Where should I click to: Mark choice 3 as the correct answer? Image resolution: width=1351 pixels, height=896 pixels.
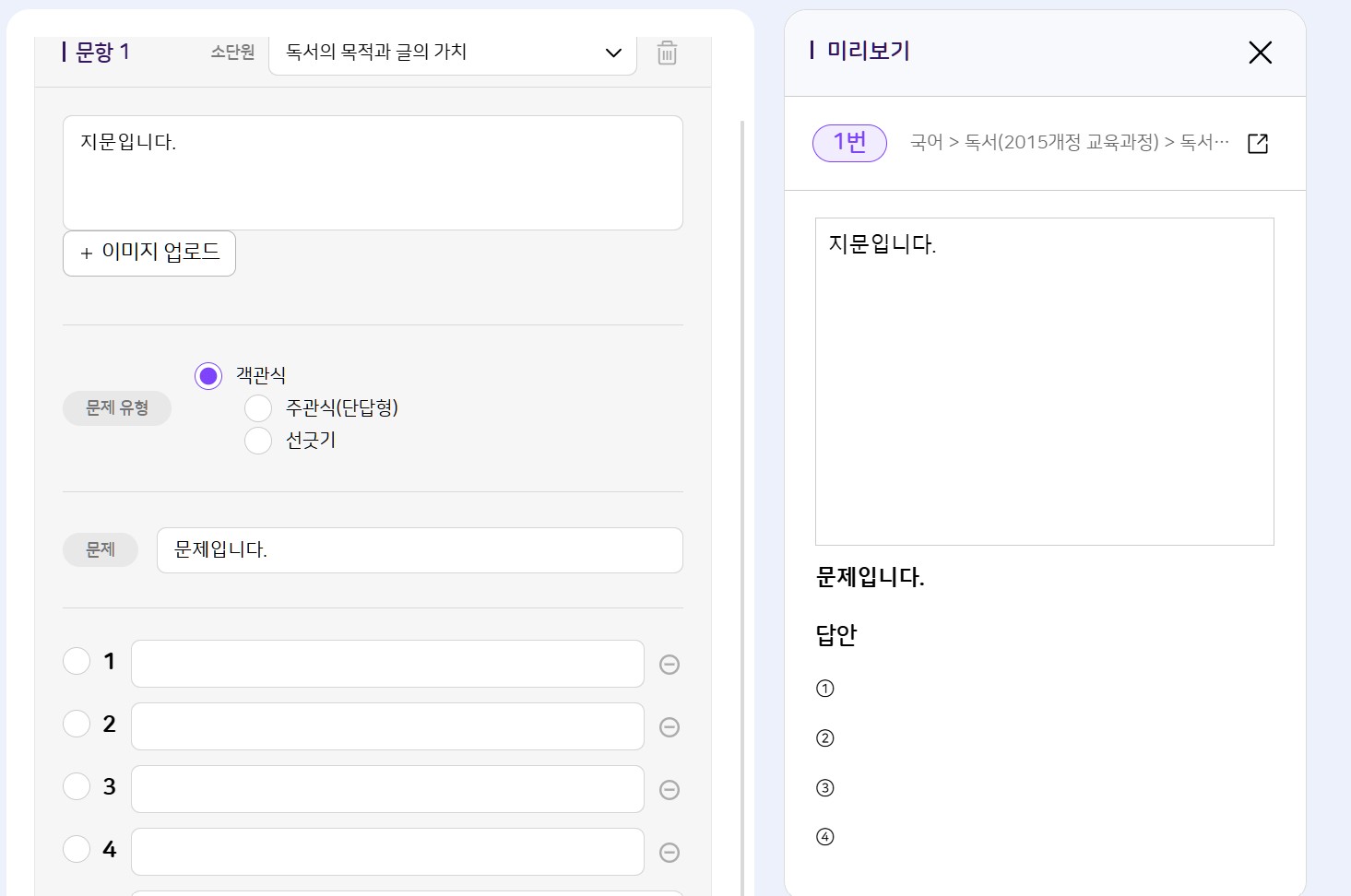(x=77, y=786)
